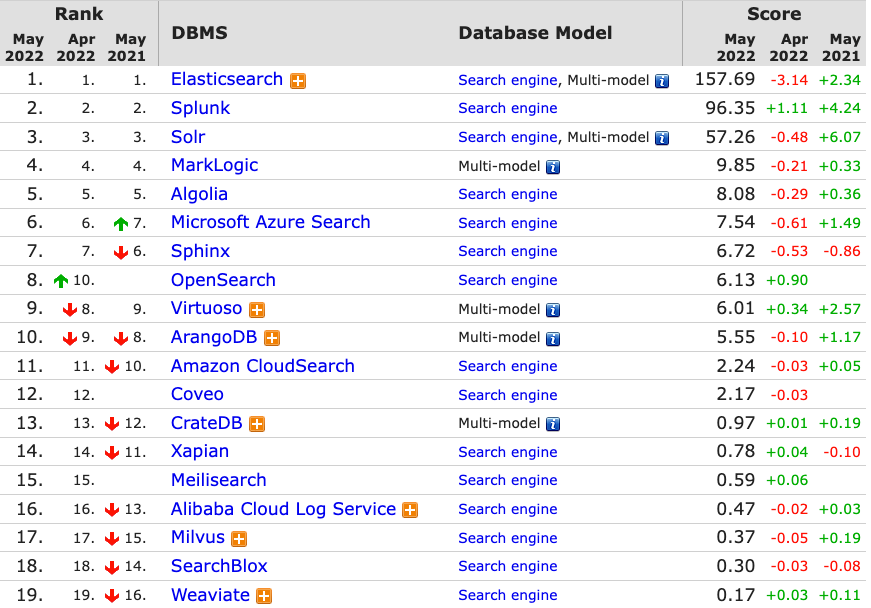Click the red down arrow in Weaviate row

112,596
